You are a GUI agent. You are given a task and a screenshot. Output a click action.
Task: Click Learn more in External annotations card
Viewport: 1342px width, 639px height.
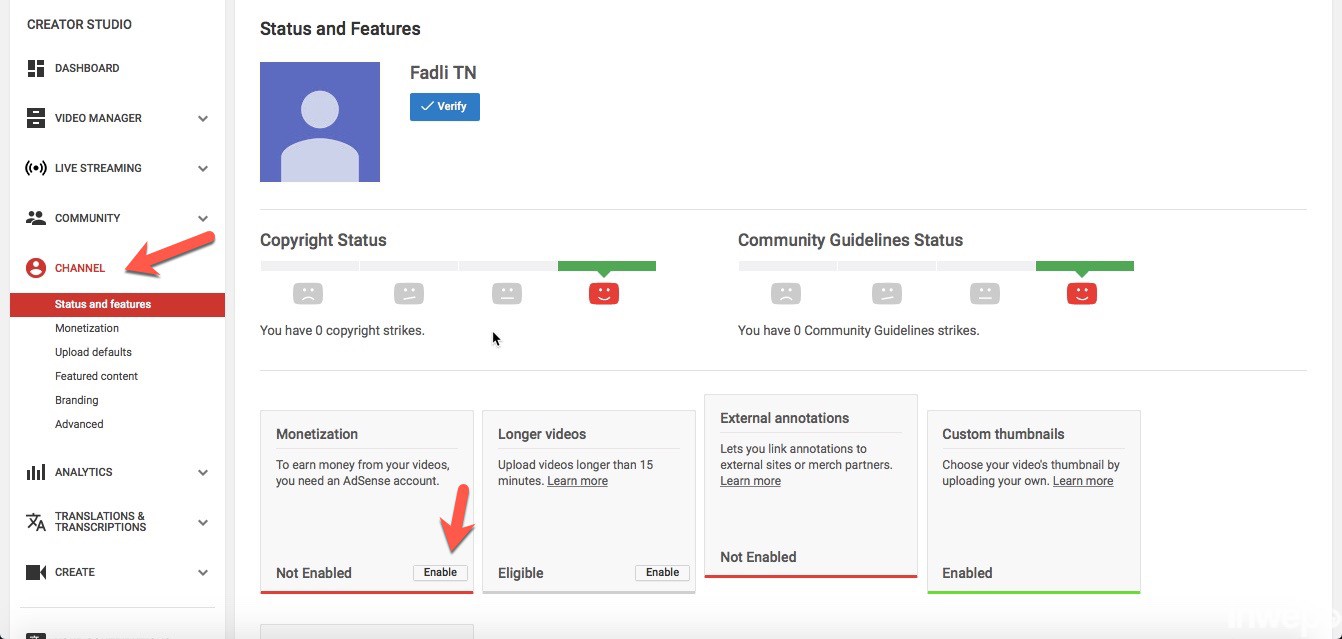(750, 481)
